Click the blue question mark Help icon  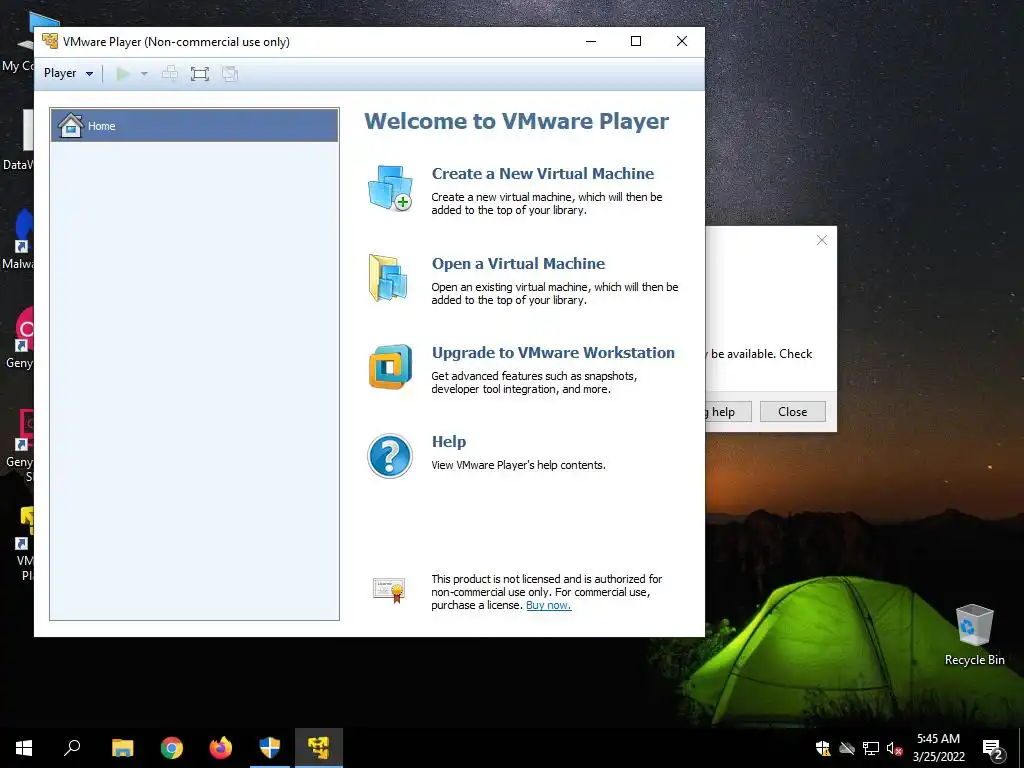[x=390, y=456]
